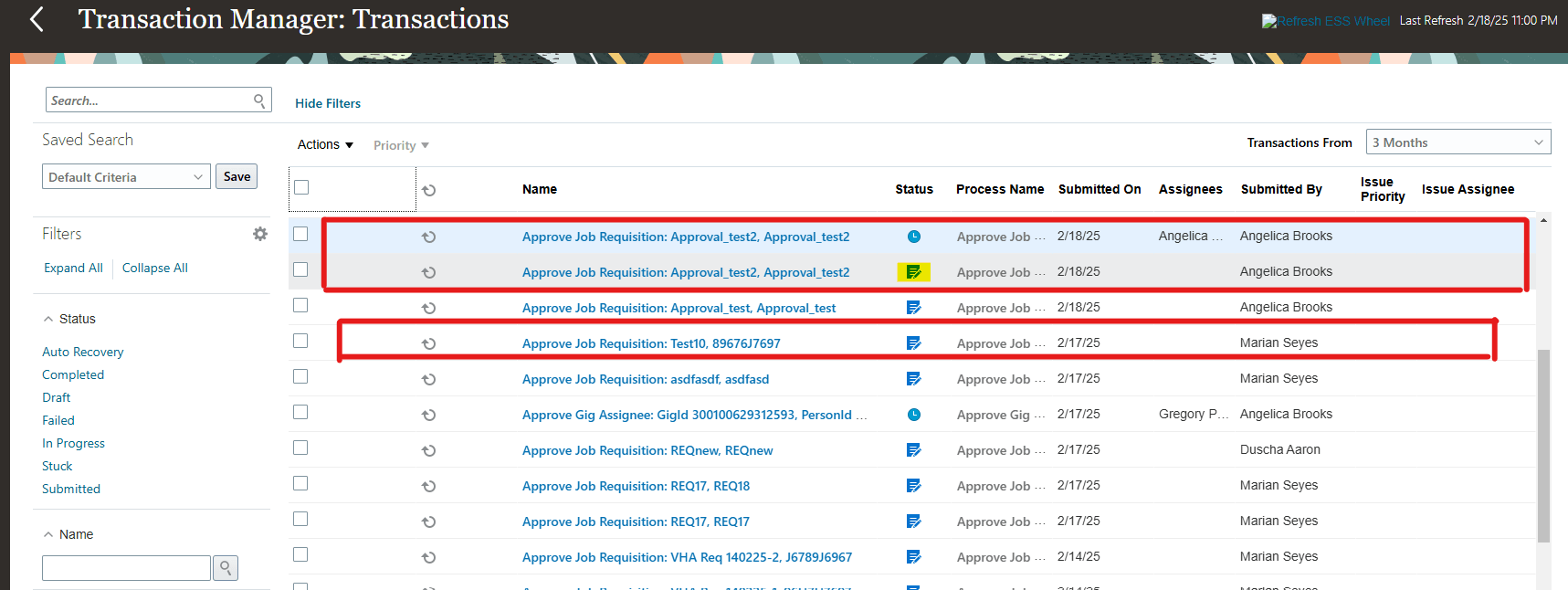Click status icon for VHA Req 140225-2 row
This screenshot has height=590, width=1568.
[x=914, y=557]
